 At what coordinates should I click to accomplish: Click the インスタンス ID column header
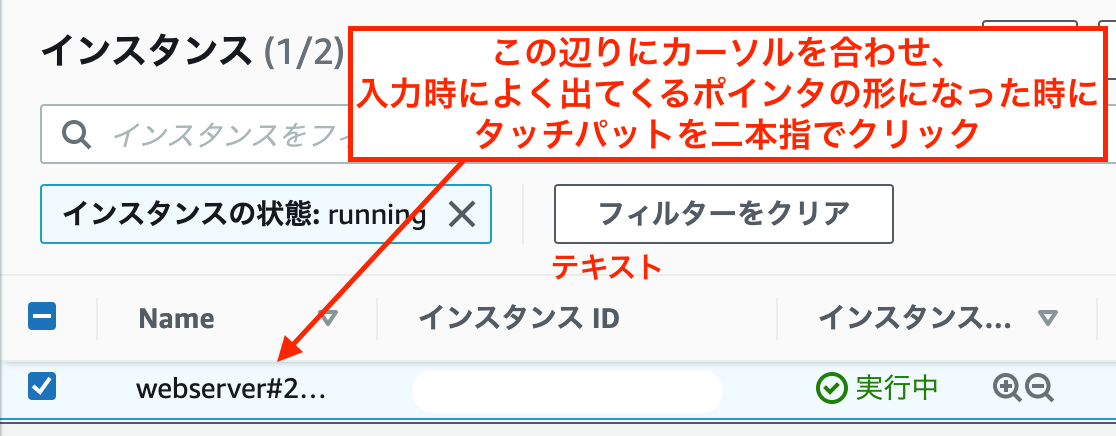[x=519, y=319]
